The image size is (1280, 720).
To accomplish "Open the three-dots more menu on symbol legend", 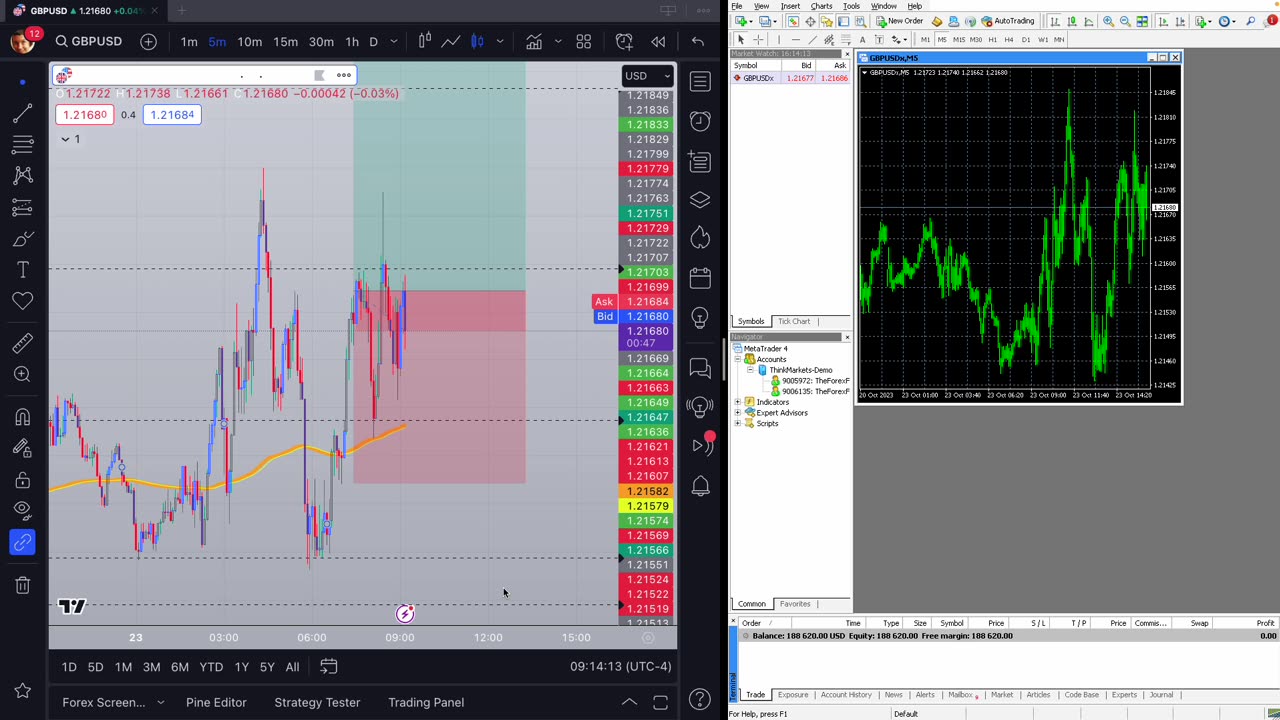I will (344, 75).
